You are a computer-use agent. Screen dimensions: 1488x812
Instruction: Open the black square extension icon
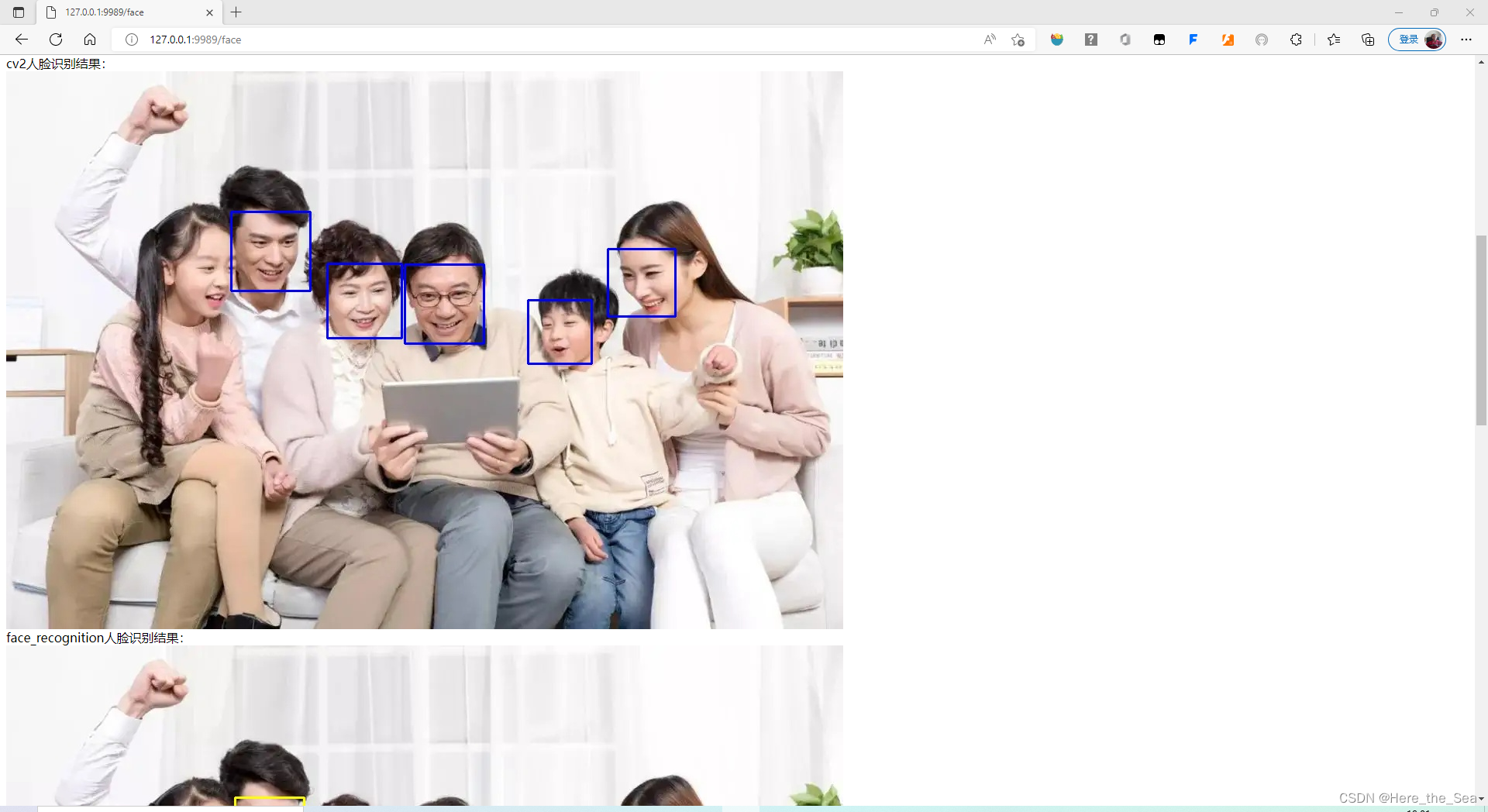1159,40
